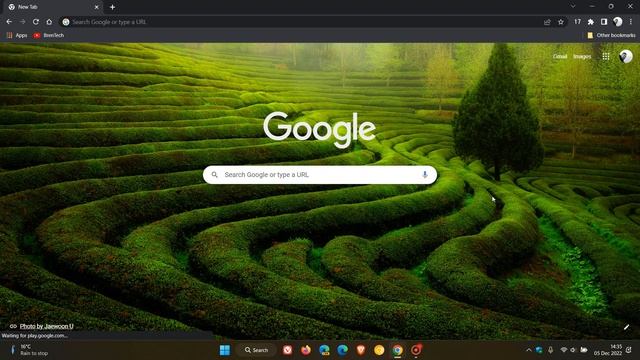This screenshot has width=640, height=360.
Task: Click the magnifier icon in search box
Action: pyautogui.click(x=214, y=175)
